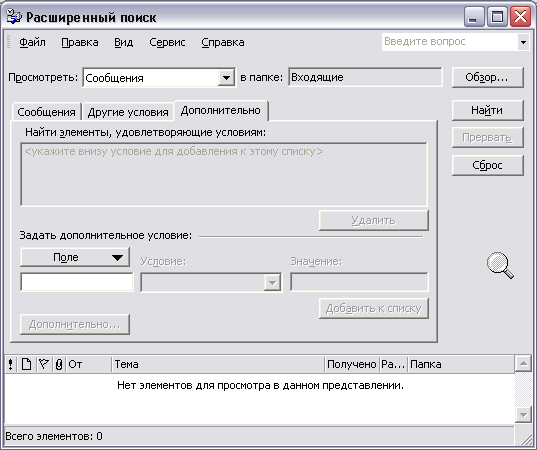
Task: Expand the Поле field selector button
Action: pyautogui.click(x=75, y=257)
